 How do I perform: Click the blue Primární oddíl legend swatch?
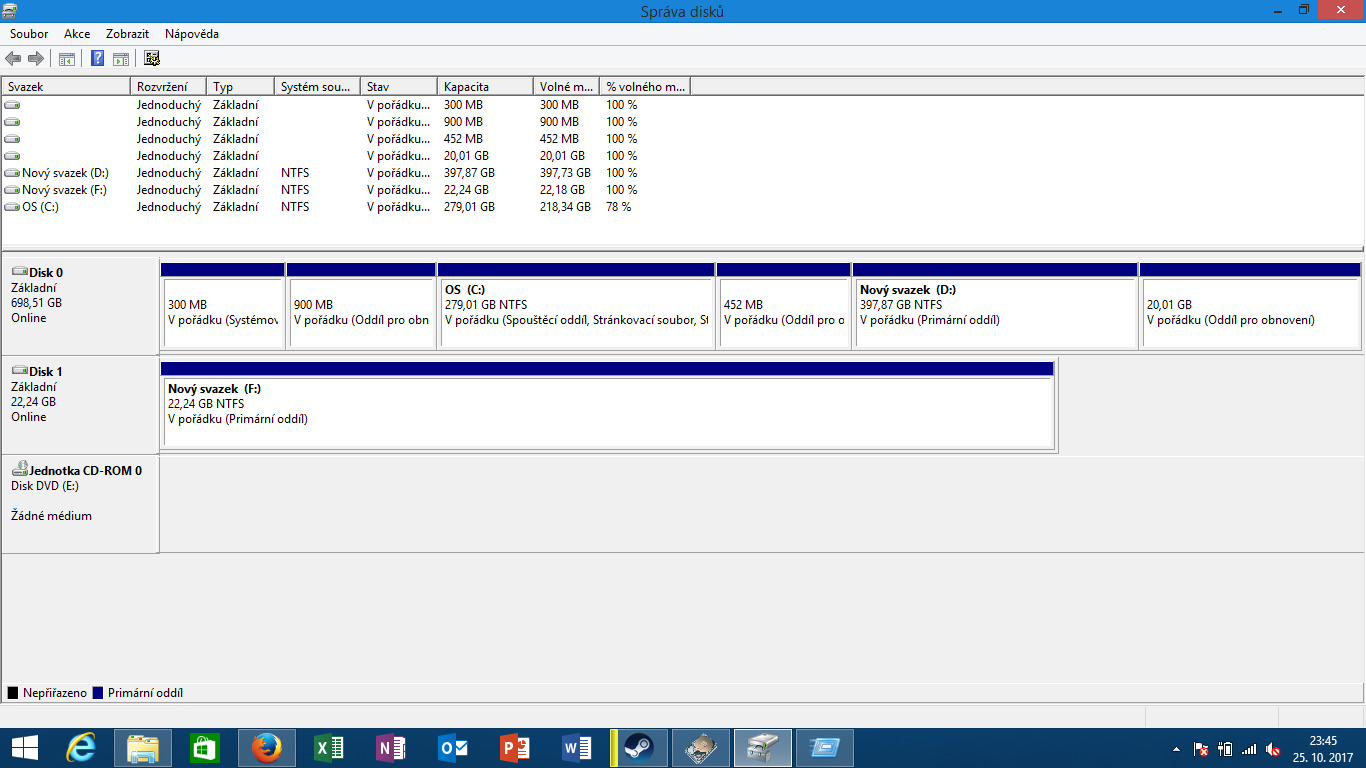[97, 693]
